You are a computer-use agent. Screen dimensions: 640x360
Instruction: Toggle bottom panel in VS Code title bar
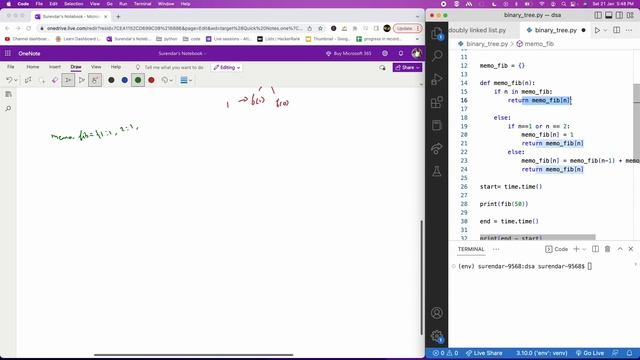click(609, 15)
